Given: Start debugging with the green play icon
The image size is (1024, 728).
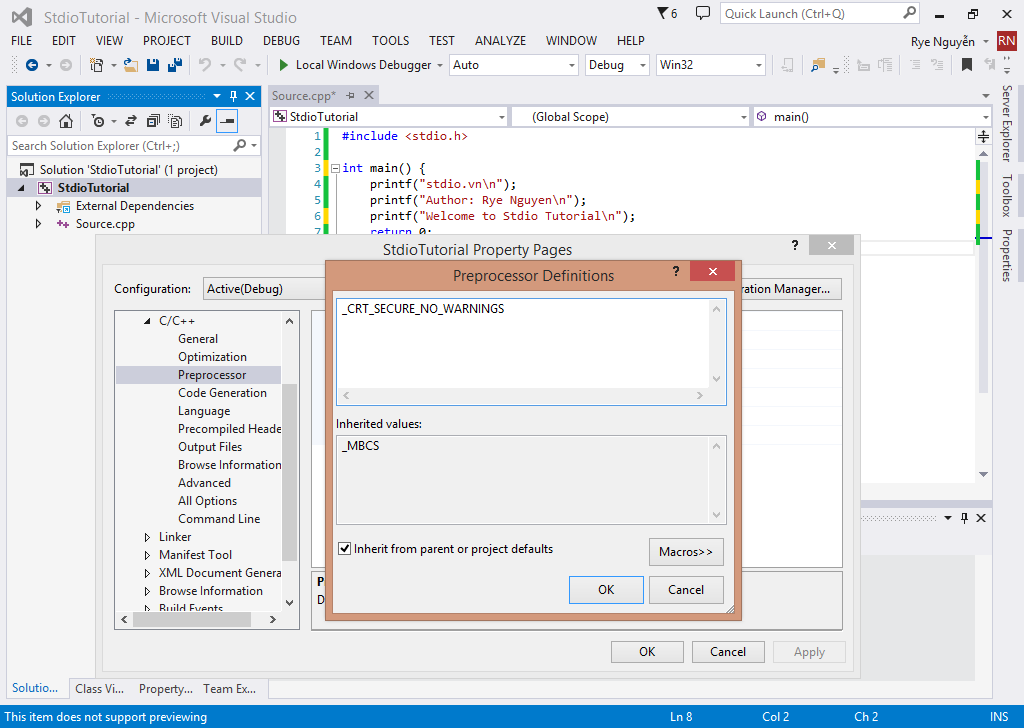Looking at the screenshot, I should pyautogui.click(x=283, y=65).
